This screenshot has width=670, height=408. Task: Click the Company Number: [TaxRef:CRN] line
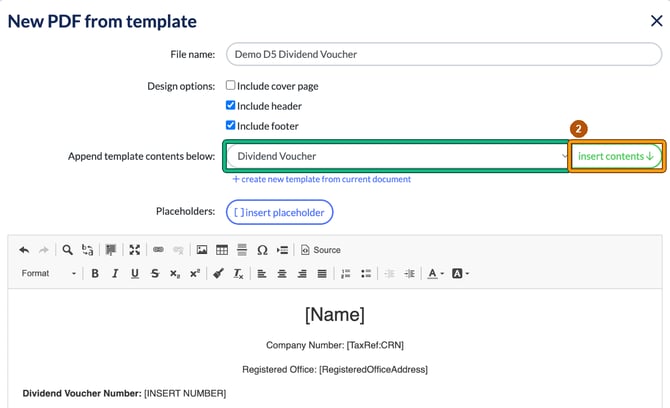[335, 345]
